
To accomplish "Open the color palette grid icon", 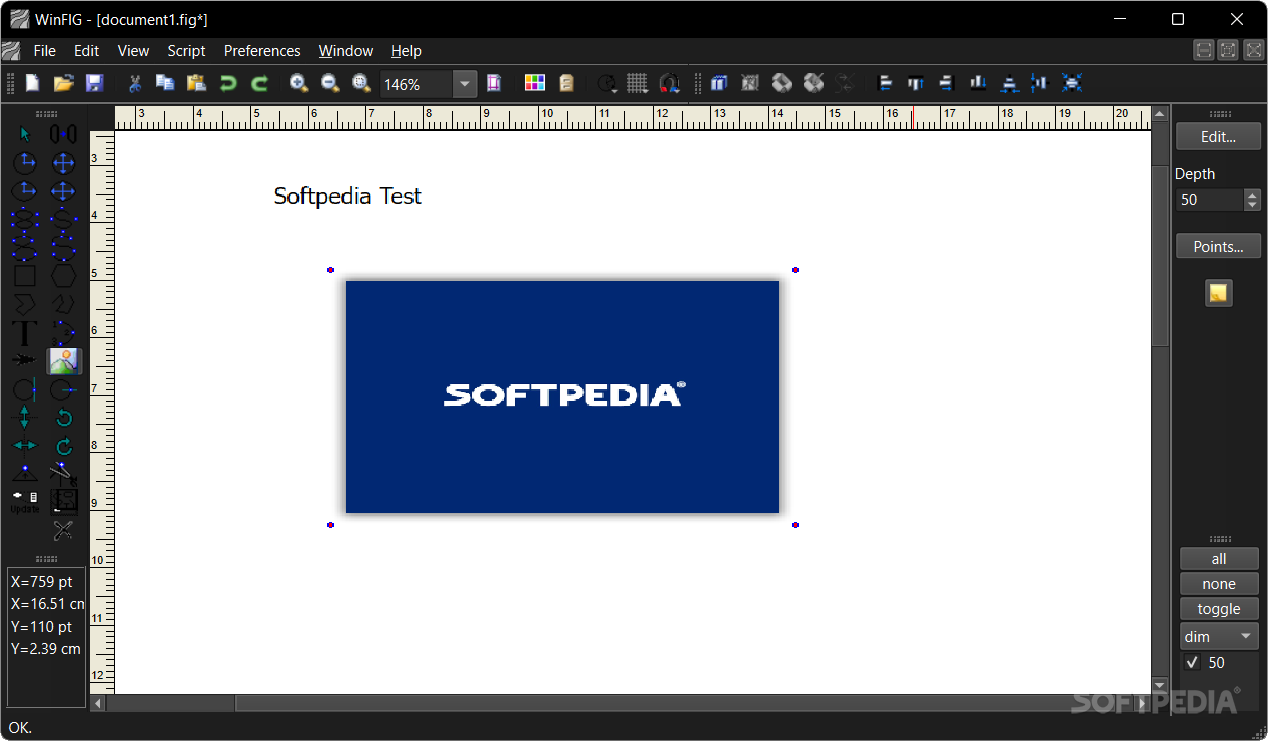I will 535,84.
